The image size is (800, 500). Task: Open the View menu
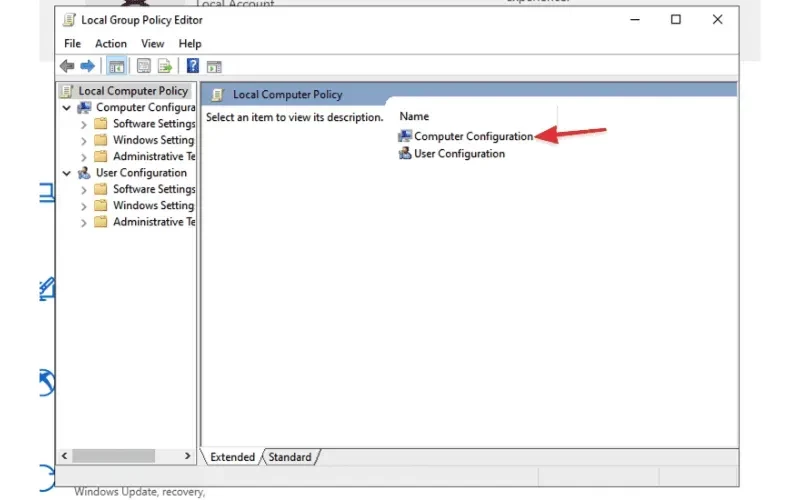153,43
